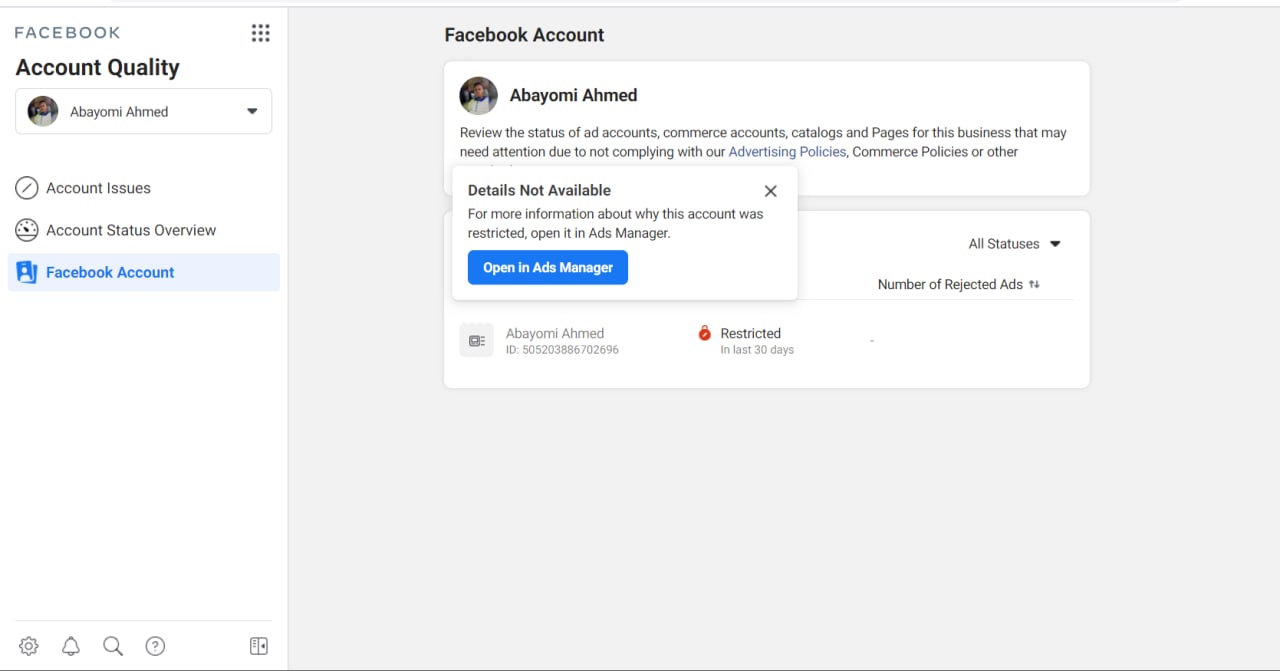Click the red Restricted status icon

click(705, 333)
